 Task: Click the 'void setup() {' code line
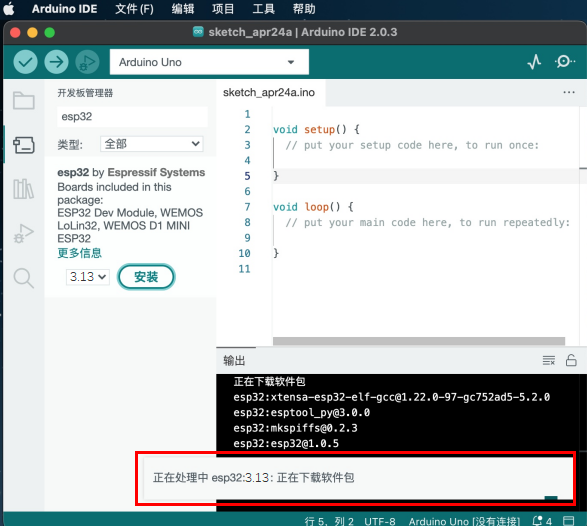(x=316, y=130)
